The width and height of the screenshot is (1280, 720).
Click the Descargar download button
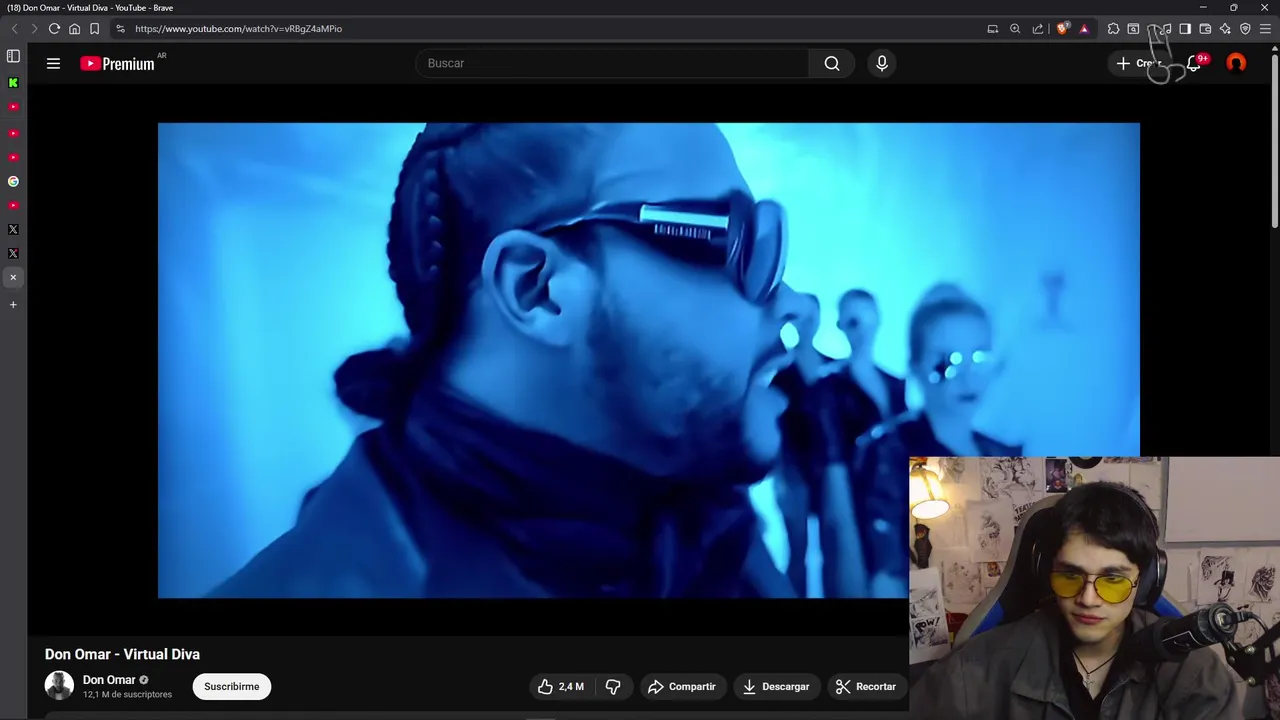776,686
